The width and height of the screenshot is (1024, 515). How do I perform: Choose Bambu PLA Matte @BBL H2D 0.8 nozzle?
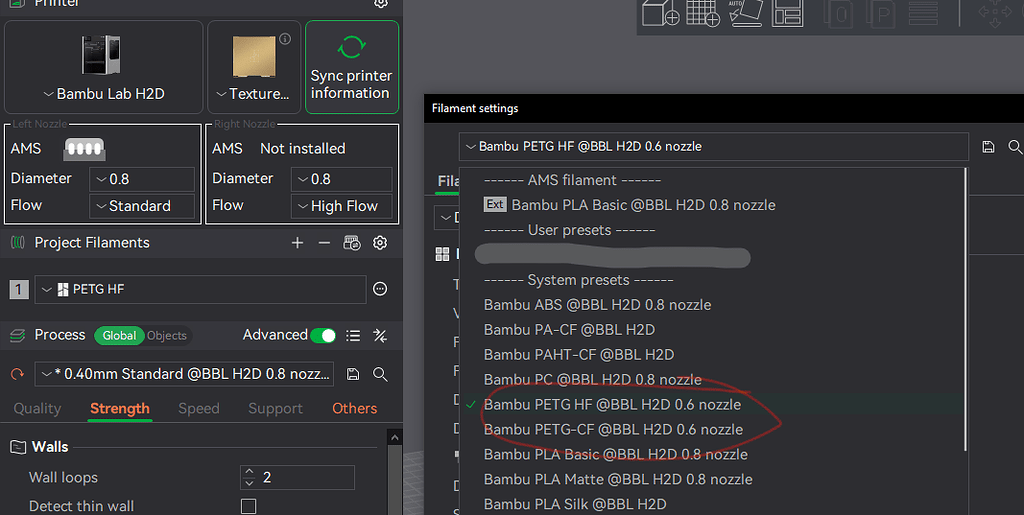pos(617,480)
